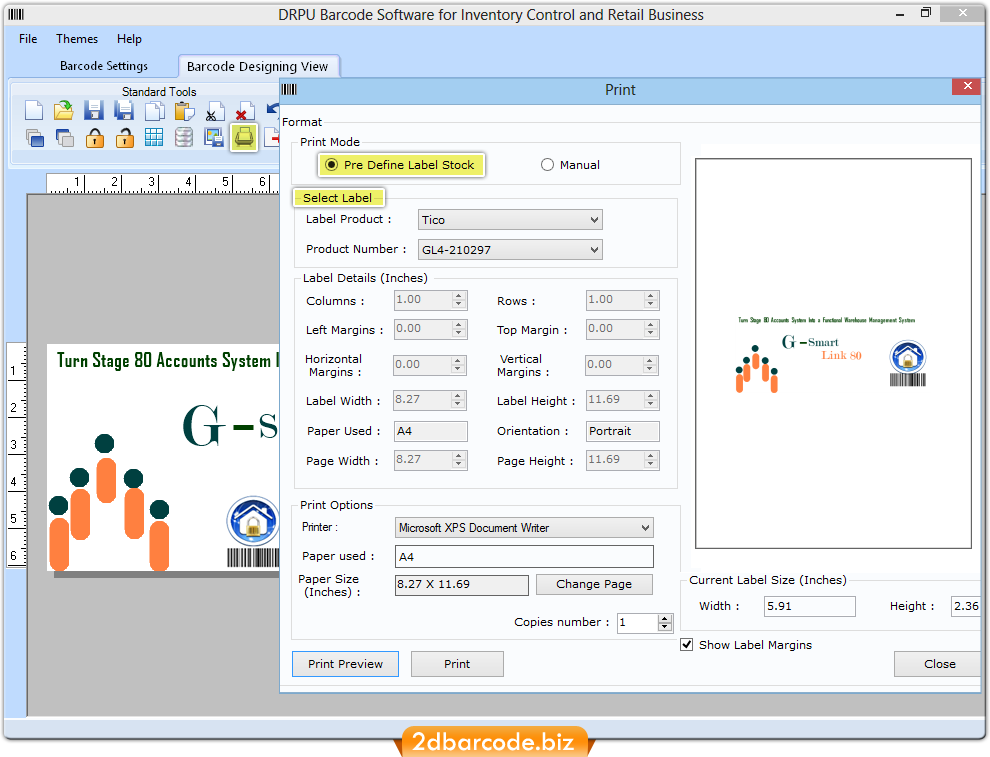Click the Columns spinner up arrow
The width and height of the screenshot is (990, 757).
click(459, 295)
